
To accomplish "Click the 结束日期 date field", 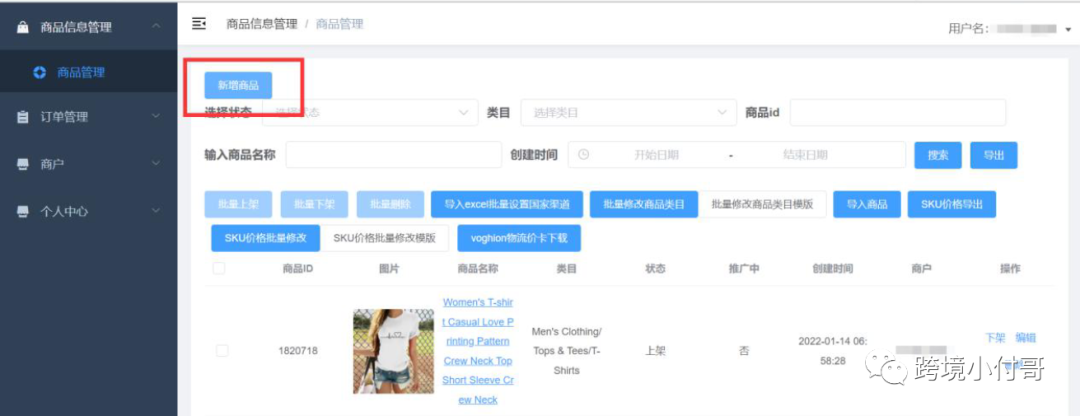I will pos(805,155).
